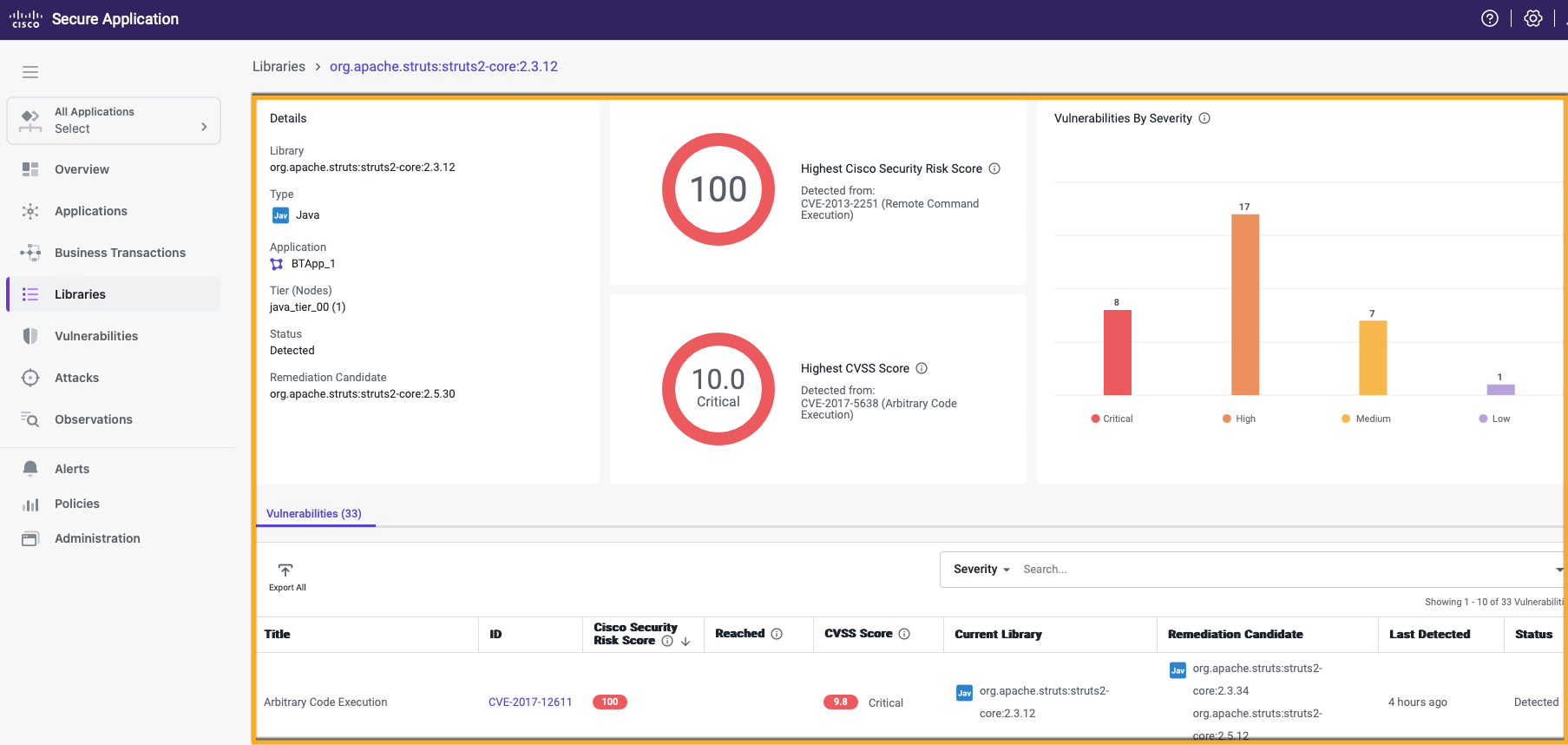Click the Java type icon in Details

(280, 215)
